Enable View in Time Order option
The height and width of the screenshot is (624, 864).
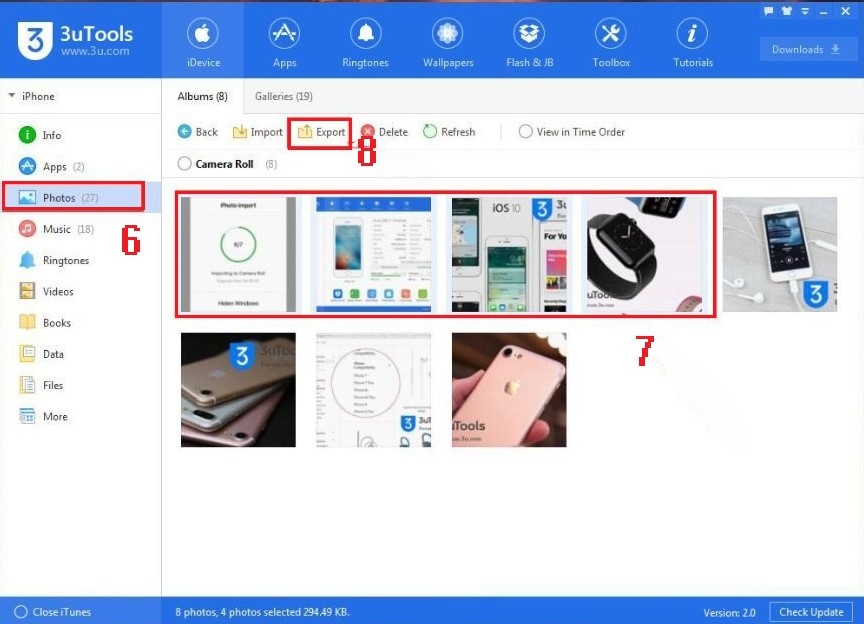pos(525,132)
